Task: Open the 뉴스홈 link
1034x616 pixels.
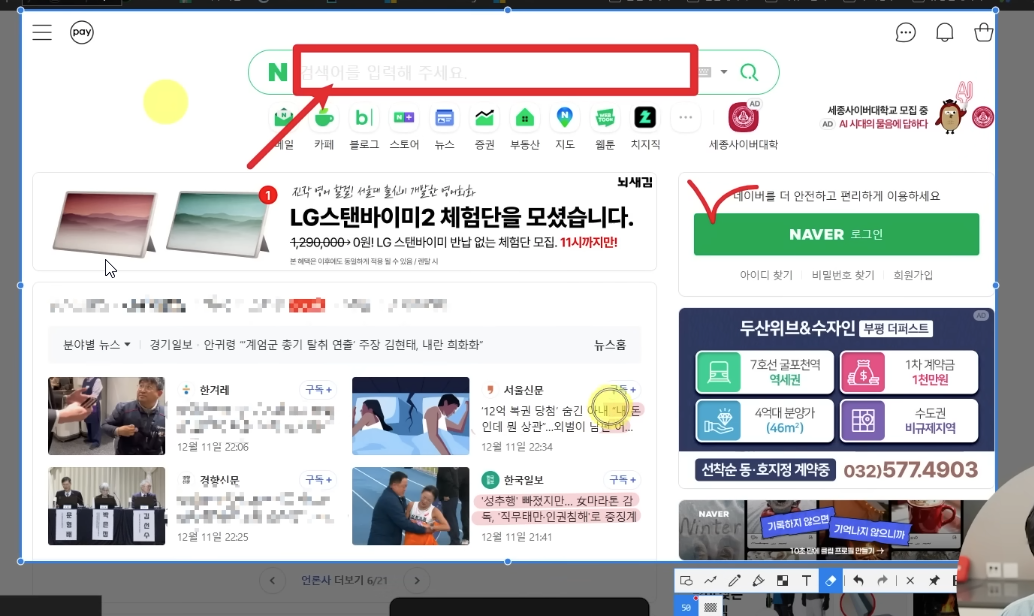Action: tap(609, 344)
